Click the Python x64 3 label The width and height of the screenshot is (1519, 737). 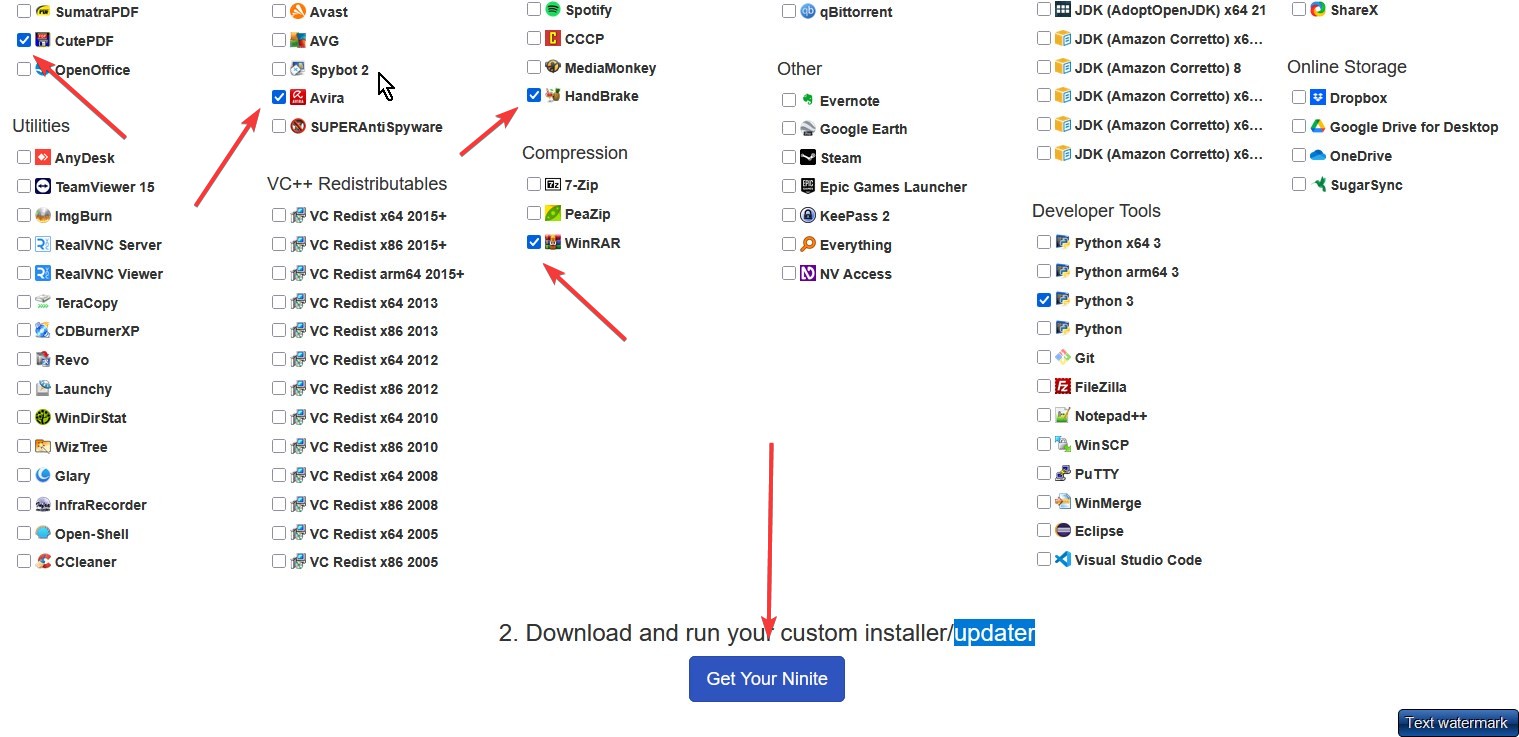pos(1117,243)
